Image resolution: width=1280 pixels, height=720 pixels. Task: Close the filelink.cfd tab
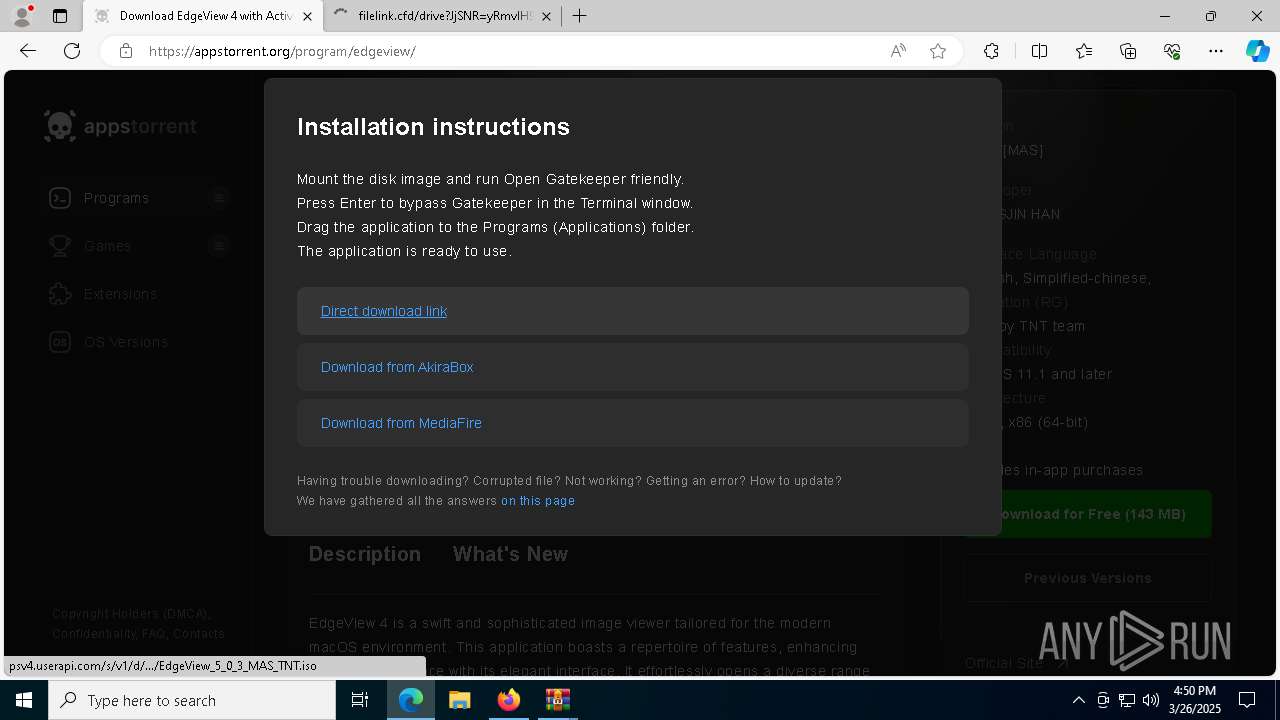pyautogui.click(x=547, y=16)
